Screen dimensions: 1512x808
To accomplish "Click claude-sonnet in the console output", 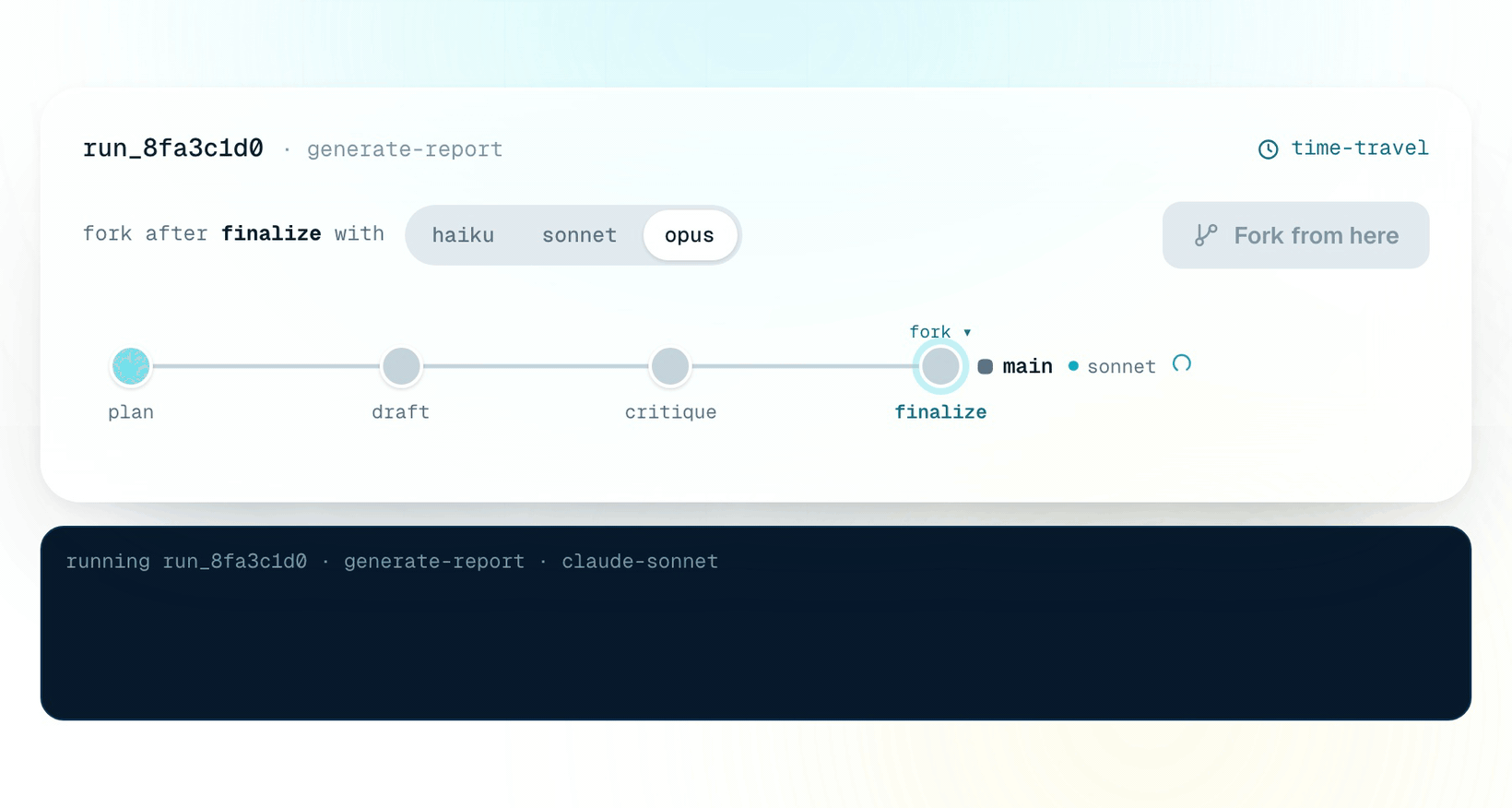I will coord(640,562).
